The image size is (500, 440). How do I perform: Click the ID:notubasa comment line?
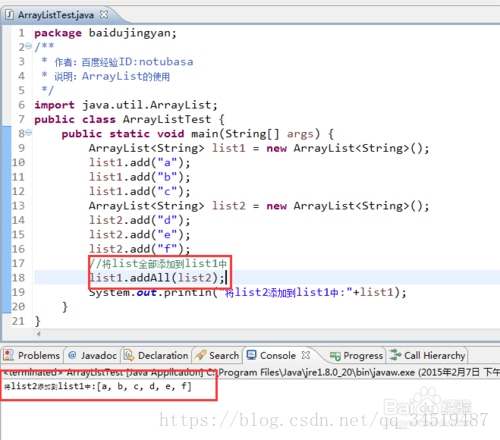(117, 62)
